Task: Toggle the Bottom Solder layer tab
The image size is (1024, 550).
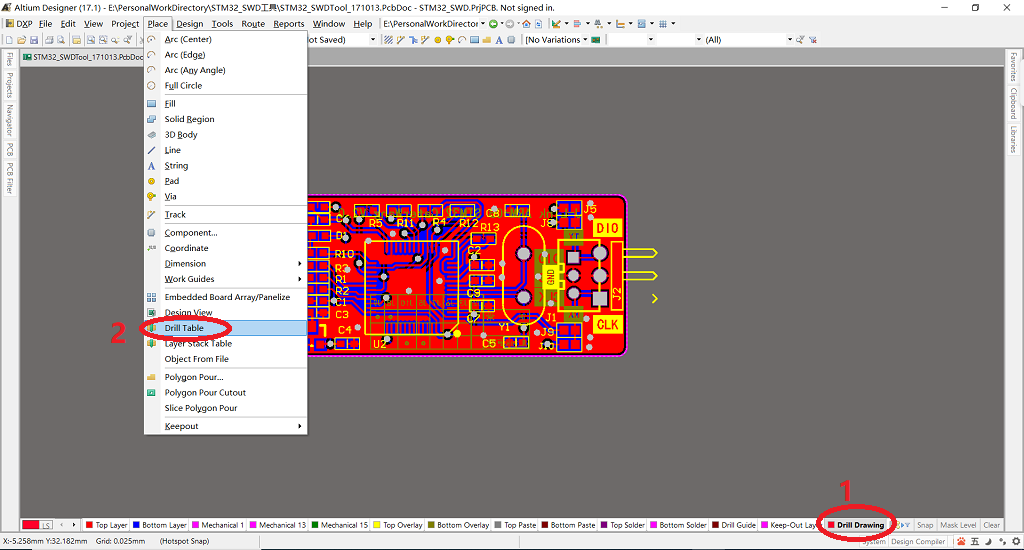Action: [678, 525]
